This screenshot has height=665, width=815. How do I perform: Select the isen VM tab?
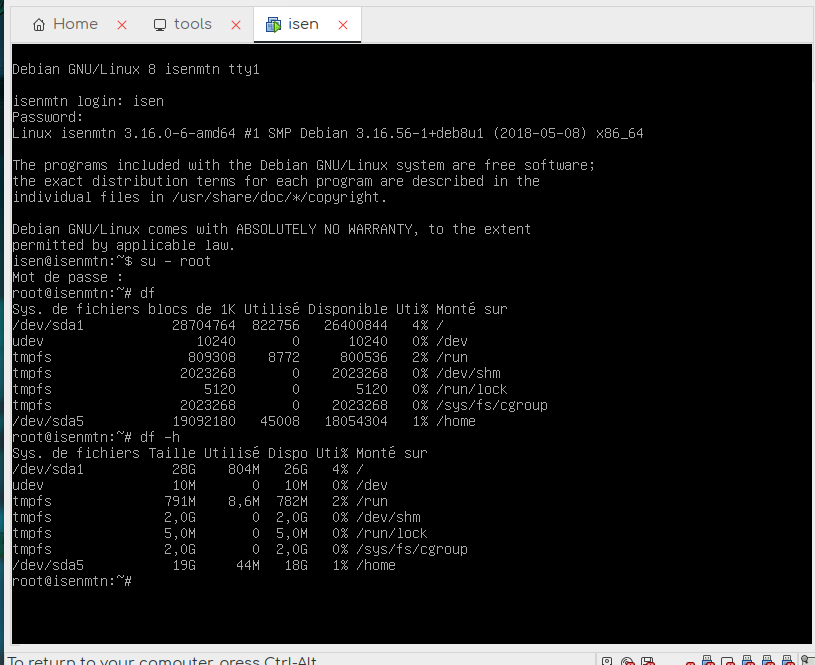[302, 24]
